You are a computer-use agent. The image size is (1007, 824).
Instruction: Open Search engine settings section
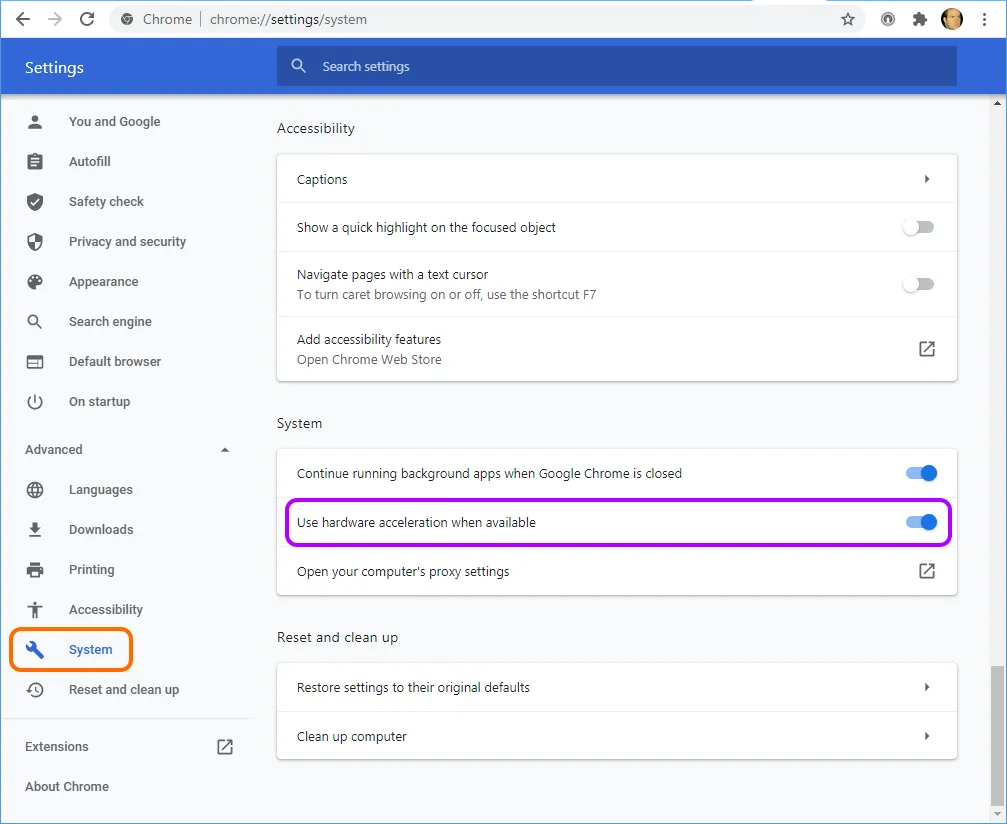pos(110,322)
